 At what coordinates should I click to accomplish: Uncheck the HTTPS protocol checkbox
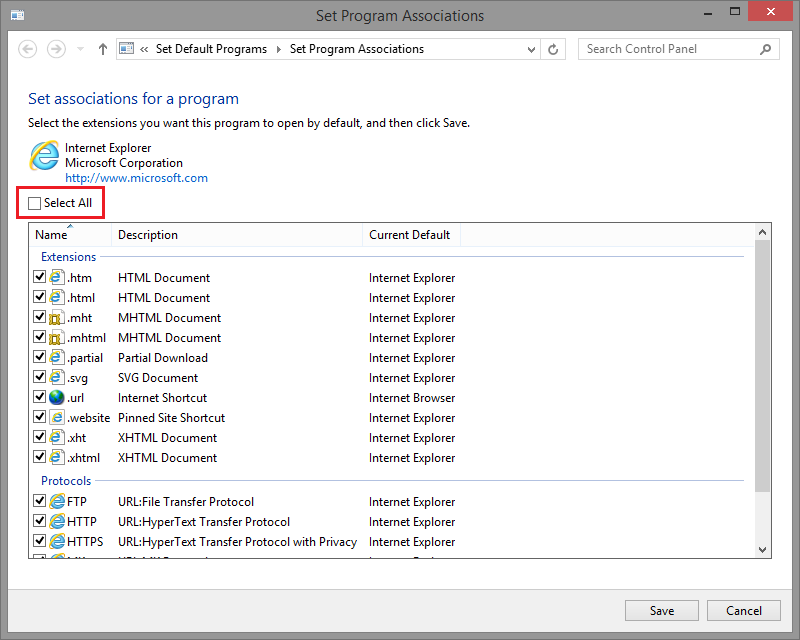coord(39,540)
